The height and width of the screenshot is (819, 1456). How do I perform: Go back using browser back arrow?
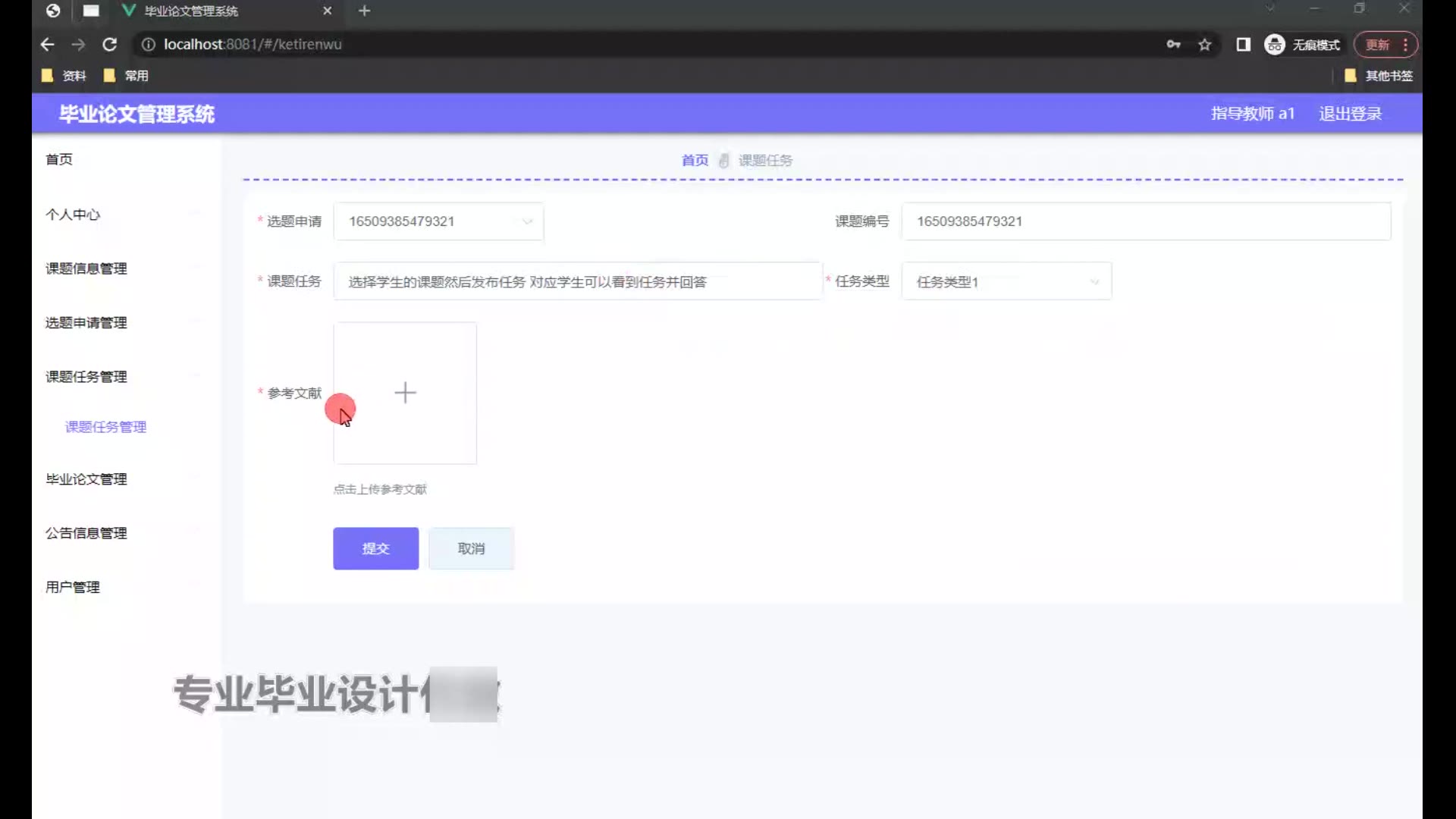point(47,45)
